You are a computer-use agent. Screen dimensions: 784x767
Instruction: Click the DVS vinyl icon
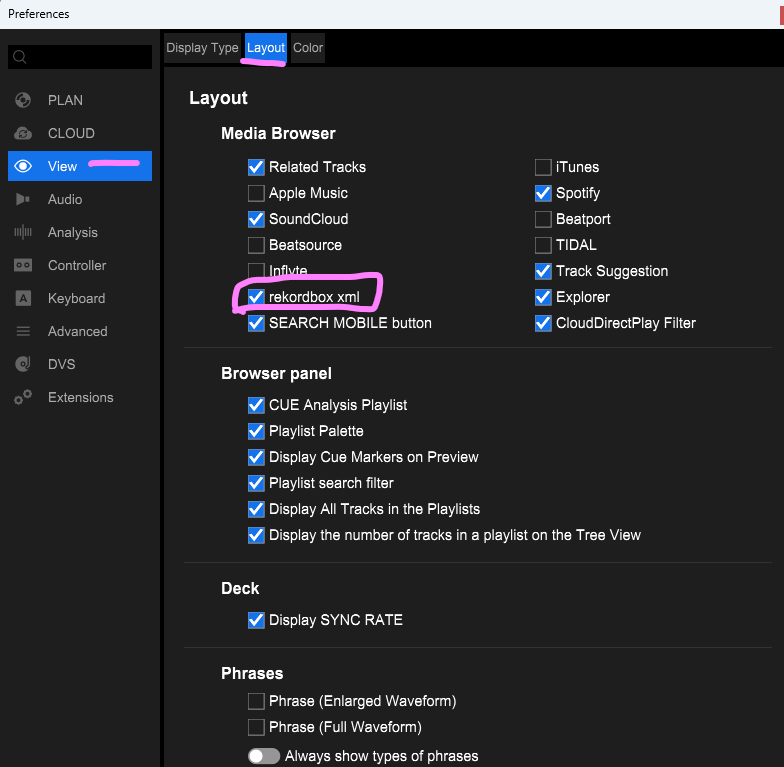pyautogui.click(x=23, y=364)
